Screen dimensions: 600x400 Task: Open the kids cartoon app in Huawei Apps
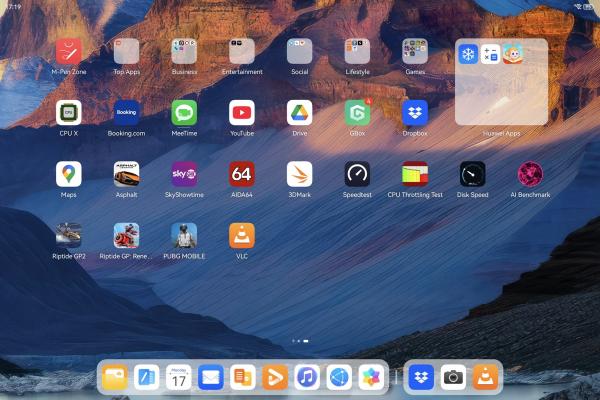click(513, 54)
